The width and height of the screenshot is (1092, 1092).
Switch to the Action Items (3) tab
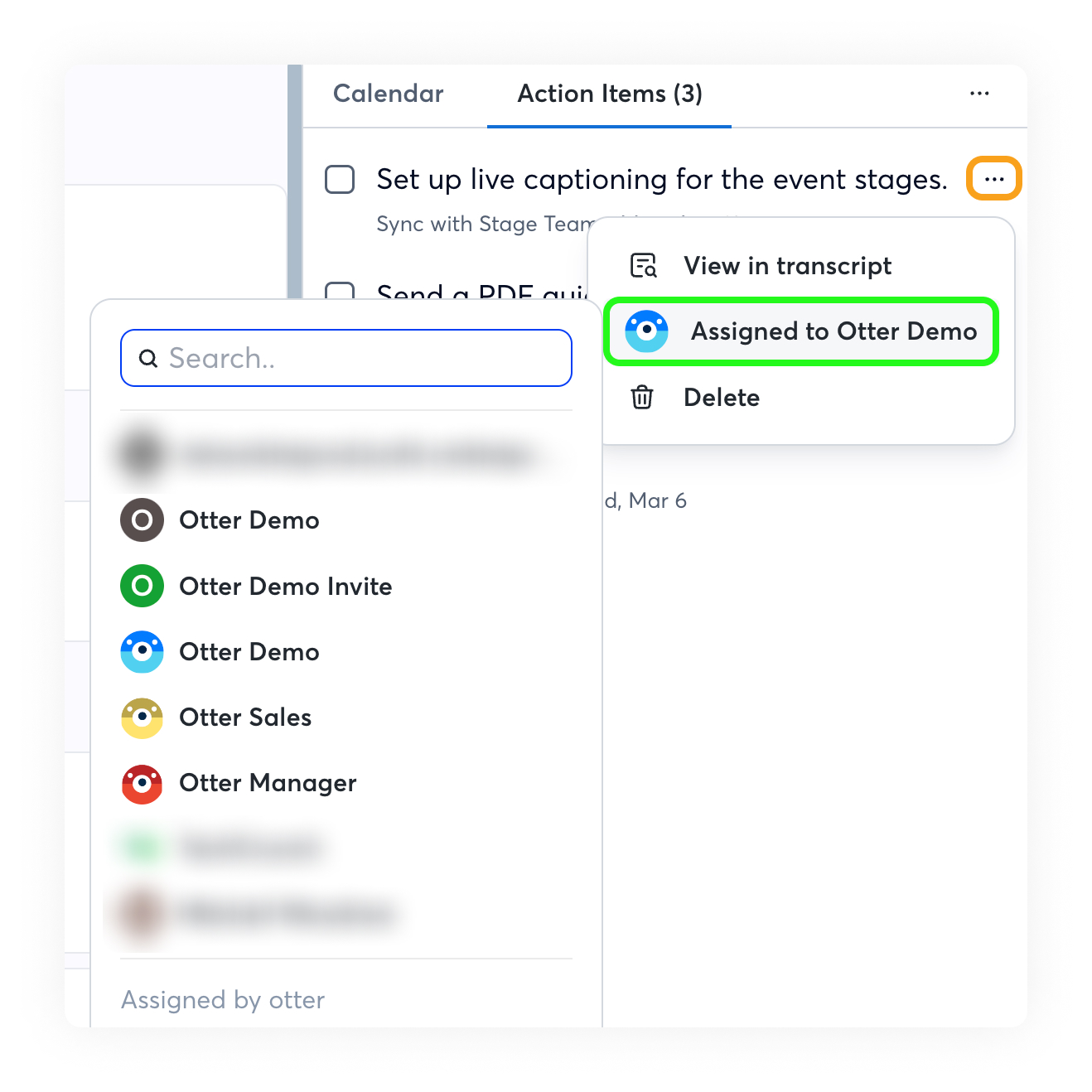610,94
